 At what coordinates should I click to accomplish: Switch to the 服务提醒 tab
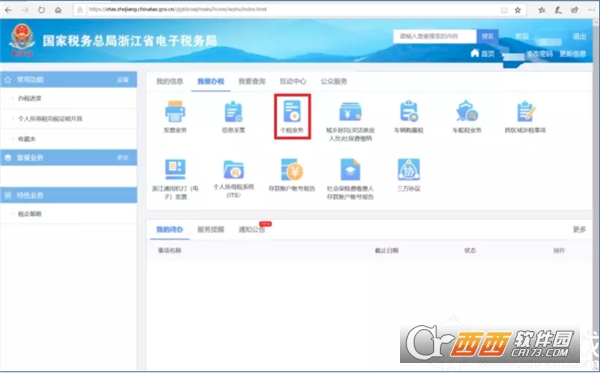(x=211, y=230)
